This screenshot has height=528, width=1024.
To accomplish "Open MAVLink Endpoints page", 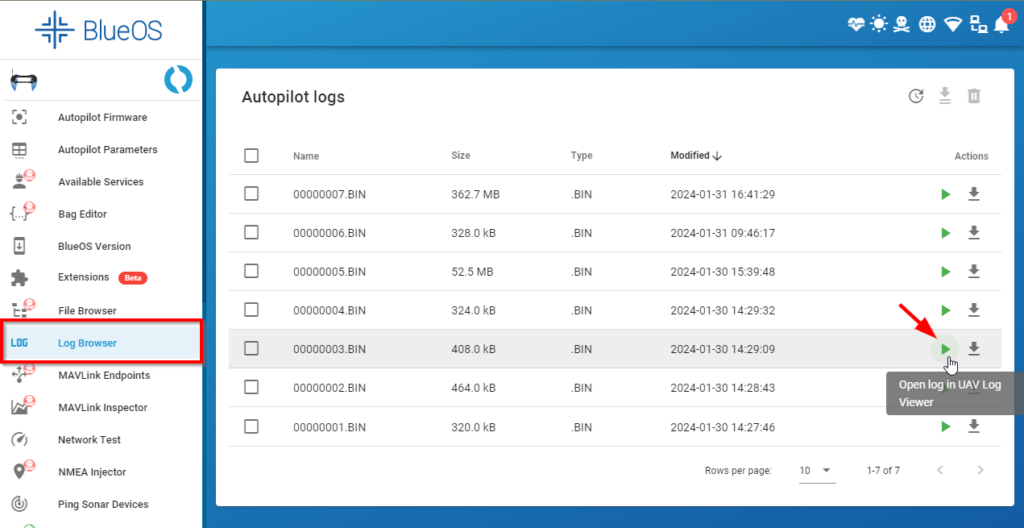I will 101,375.
